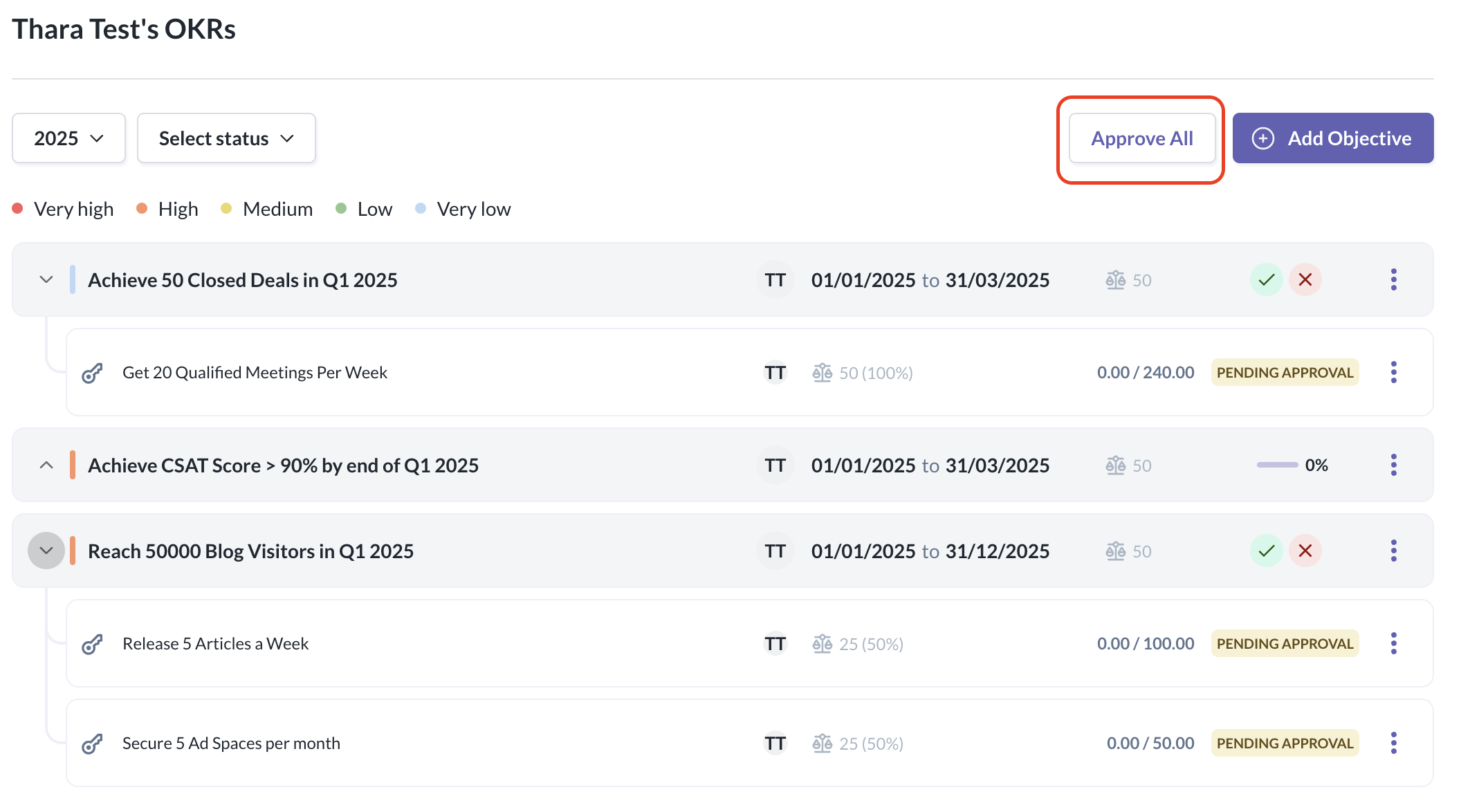Click the Secure 5 Ad Spaces per month key result

pos(231,744)
